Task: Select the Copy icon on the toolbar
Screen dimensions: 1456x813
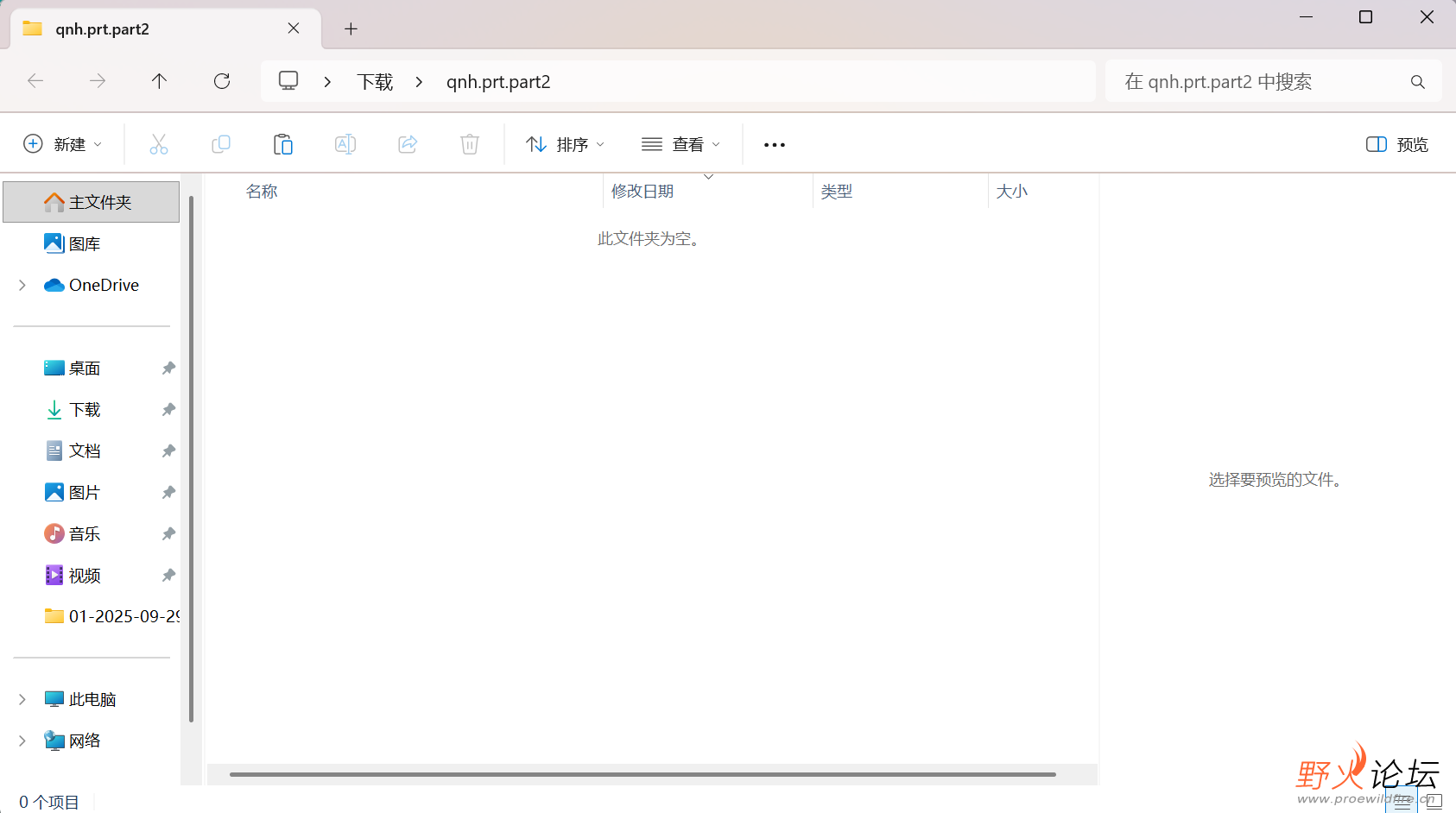Action: pyautogui.click(x=221, y=144)
